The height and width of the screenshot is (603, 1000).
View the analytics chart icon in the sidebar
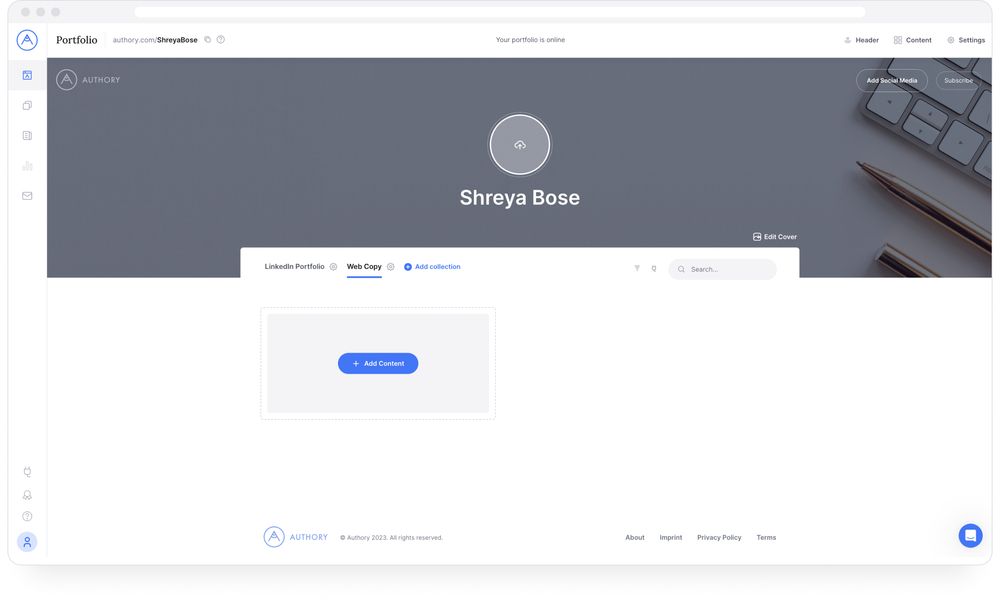coord(26,164)
